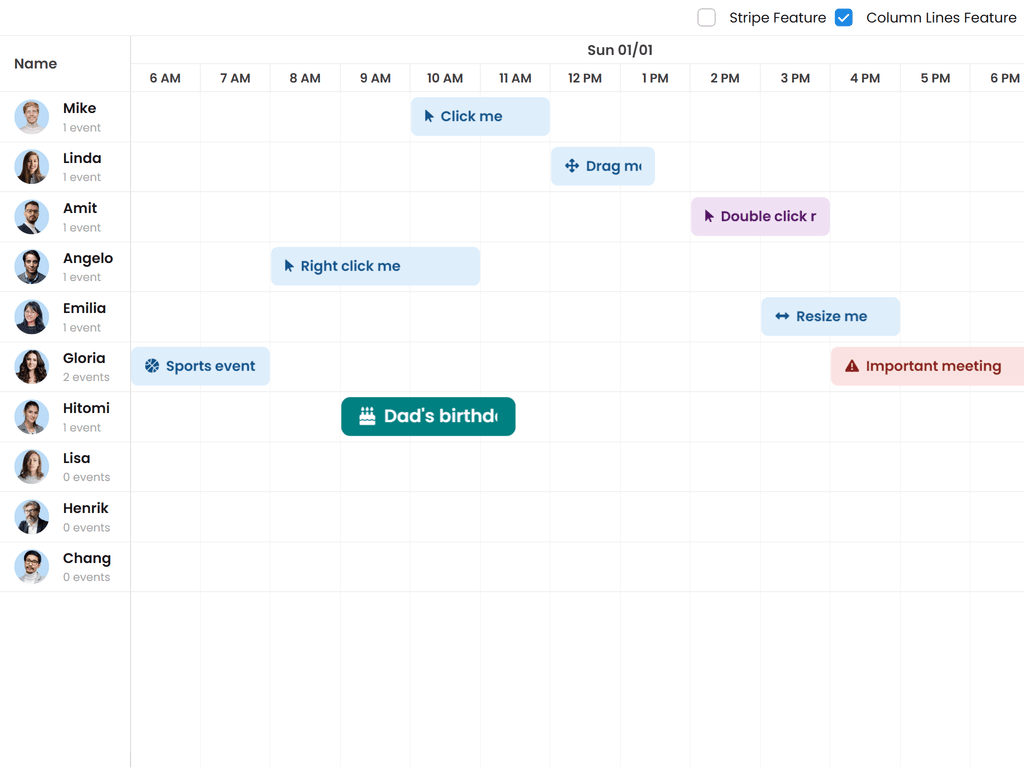Click the Name column header
The height and width of the screenshot is (768, 1024).
coord(36,64)
